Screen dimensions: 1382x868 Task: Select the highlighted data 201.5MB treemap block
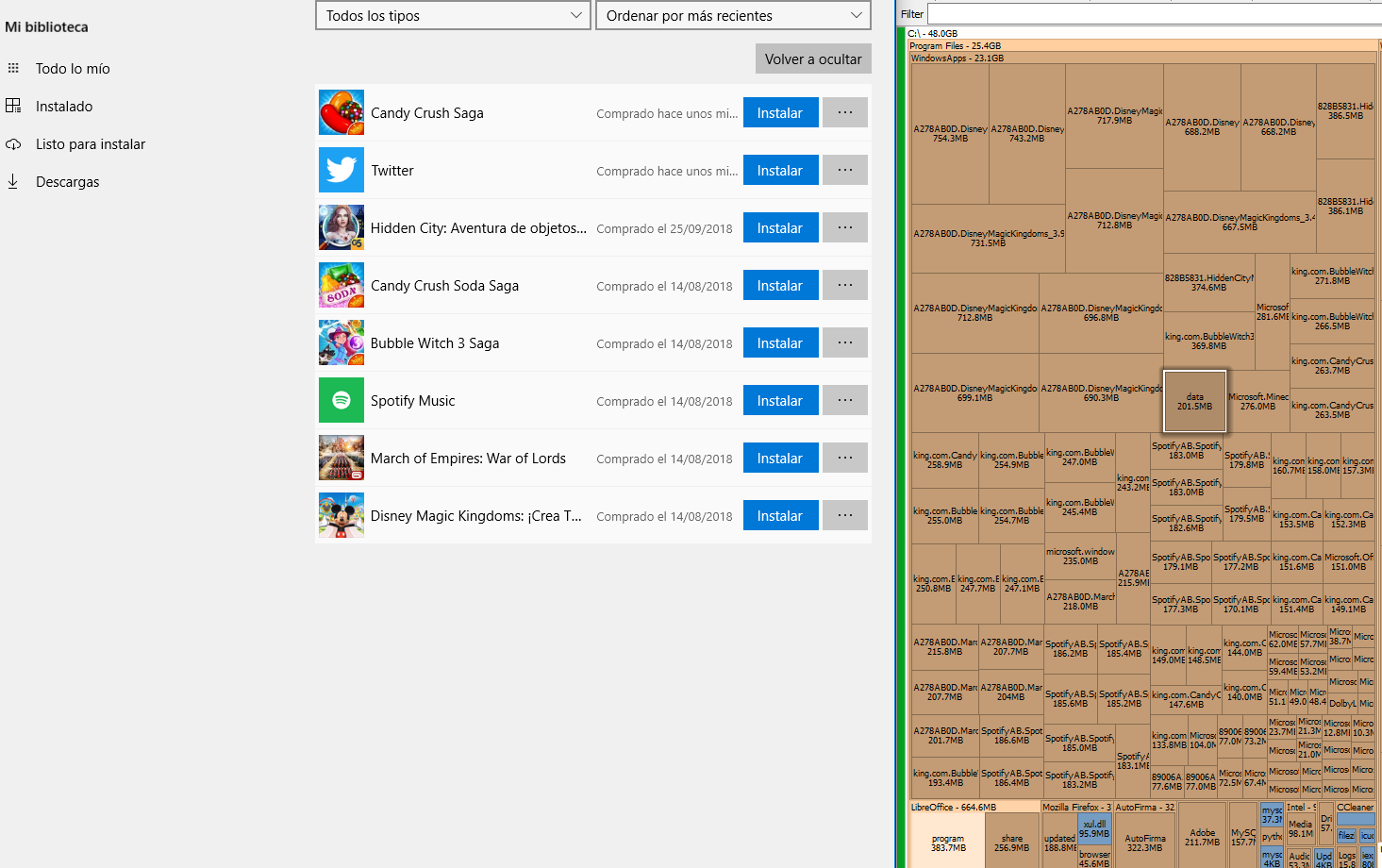[1194, 402]
